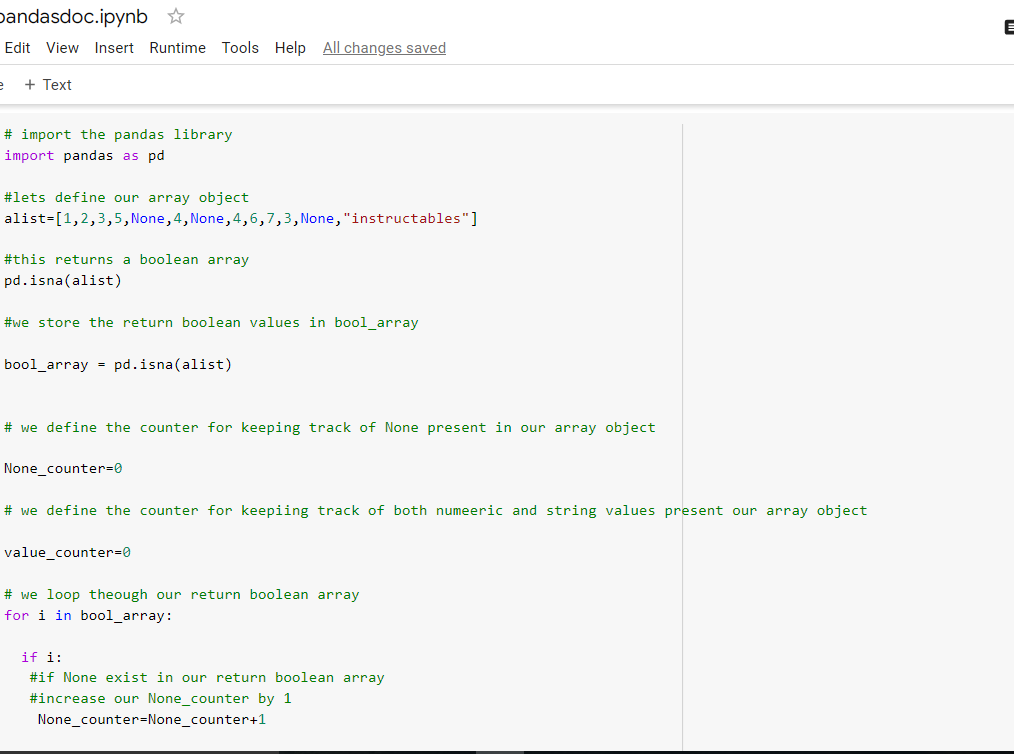This screenshot has width=1014, height=754.
Task: Open the Edit menu
Action: pos(17,48)
